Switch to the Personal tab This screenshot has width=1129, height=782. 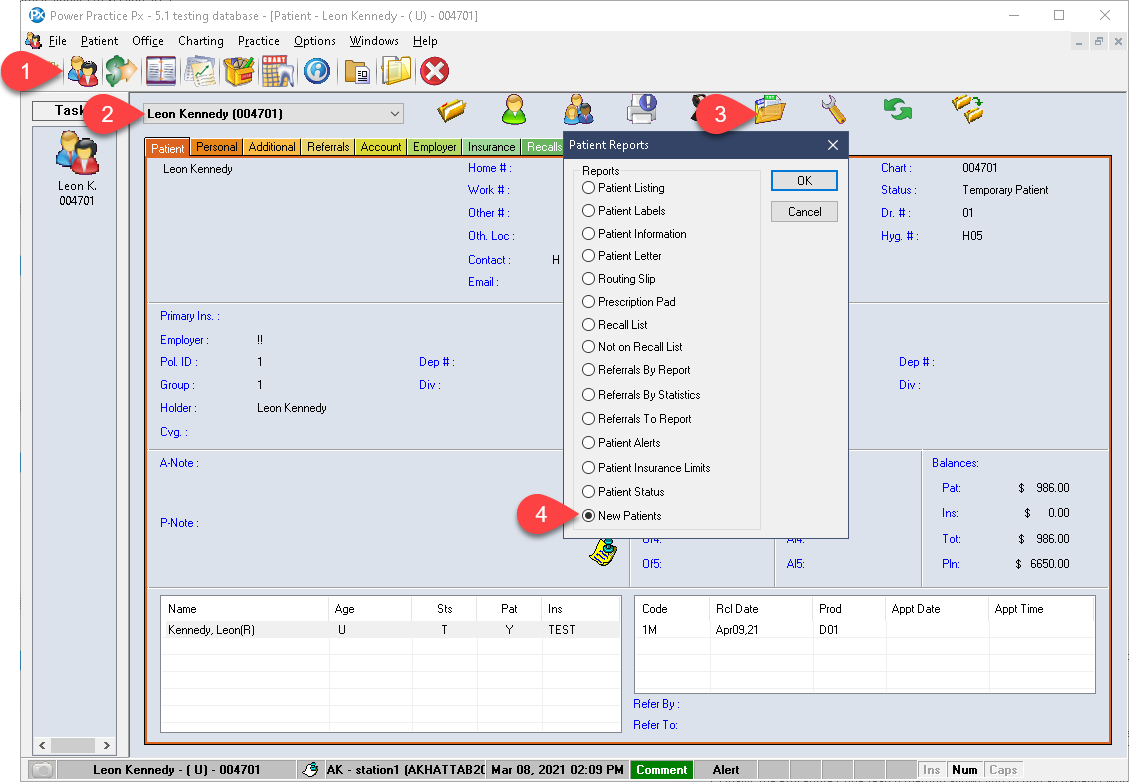(217, 147)
